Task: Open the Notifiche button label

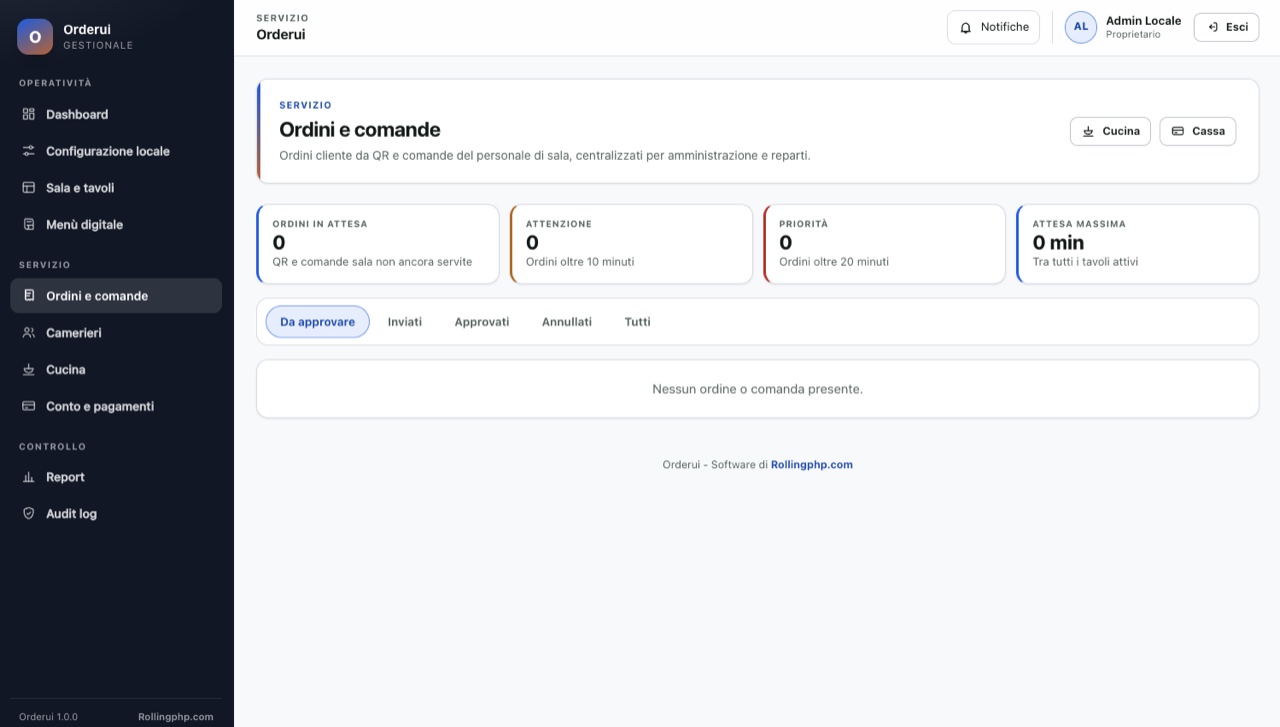Action: 1005,27
